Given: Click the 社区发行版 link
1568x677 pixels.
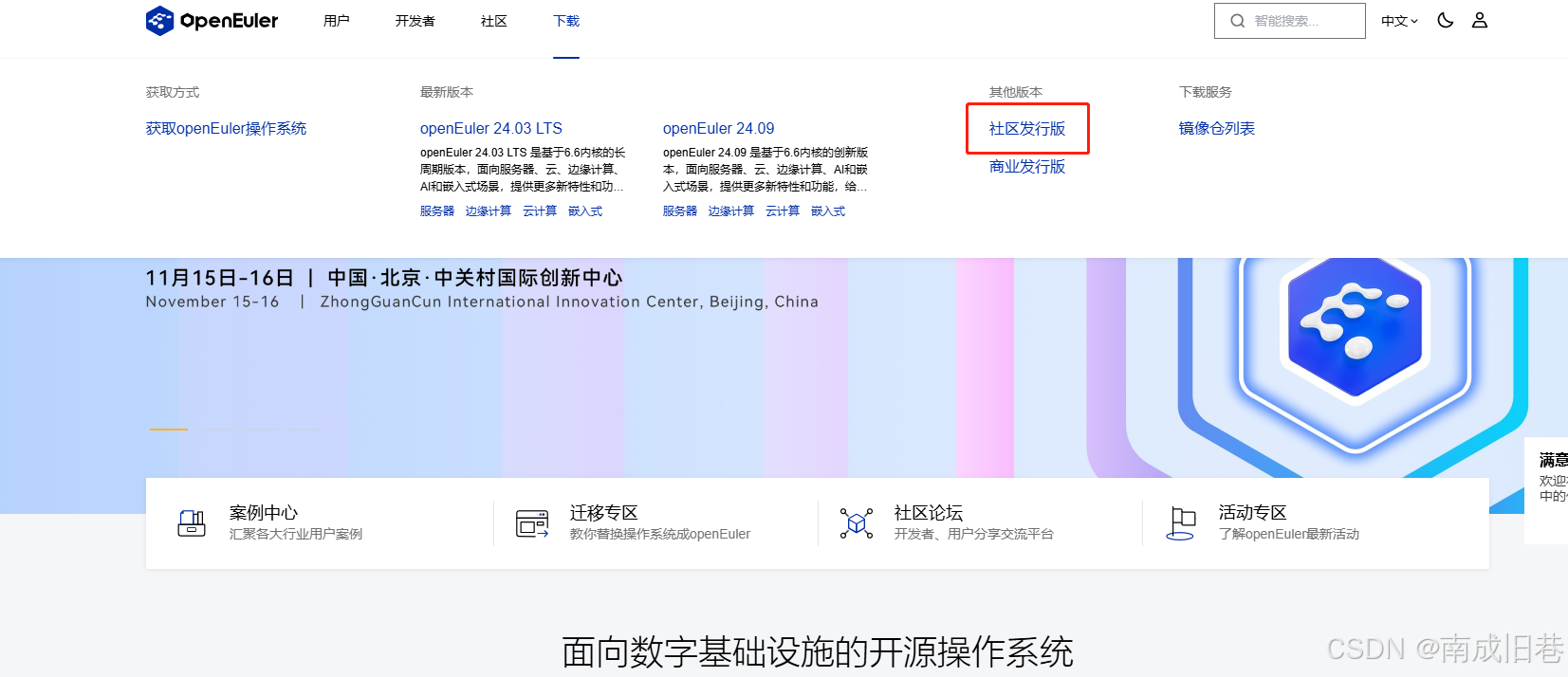Looking at the screenshot, I should click(1027, 128).
